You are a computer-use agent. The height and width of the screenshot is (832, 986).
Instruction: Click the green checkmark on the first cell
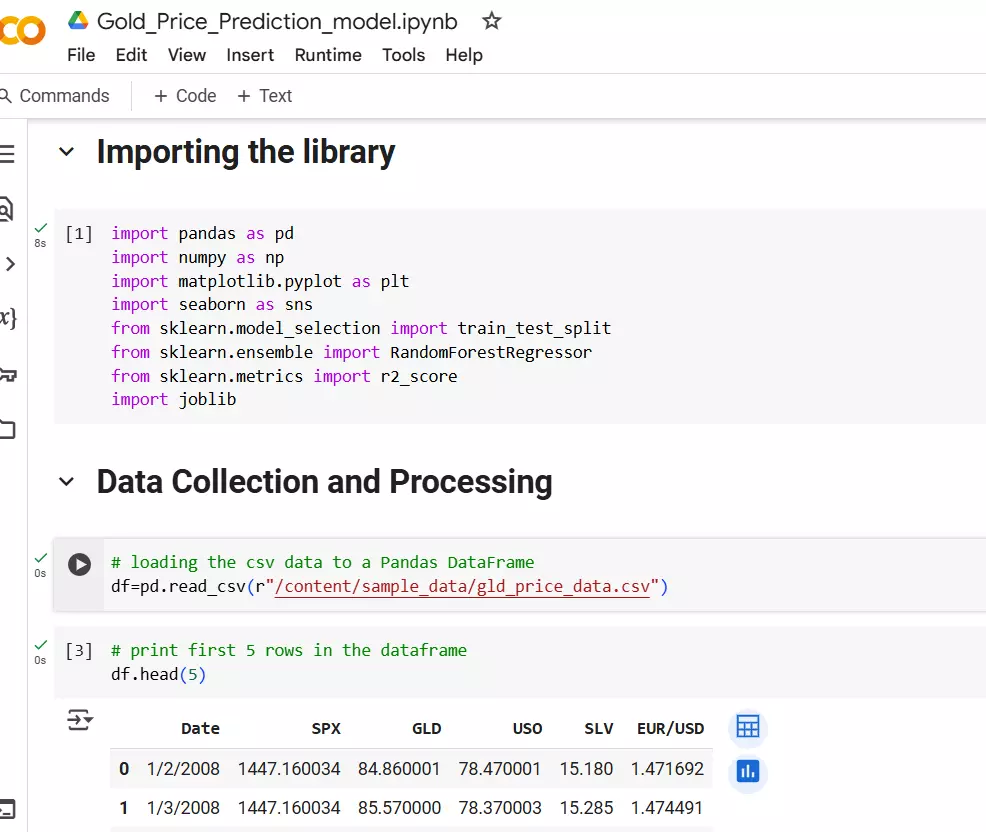click(x=41, y=226)
